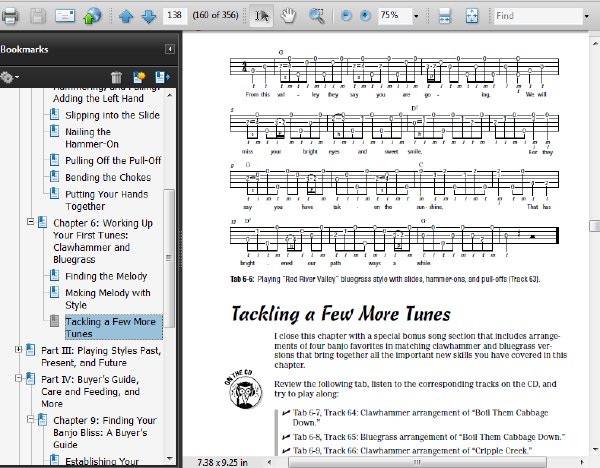Click the New Bookmark icon
600x468 pixels.
(x=139, y=77)
